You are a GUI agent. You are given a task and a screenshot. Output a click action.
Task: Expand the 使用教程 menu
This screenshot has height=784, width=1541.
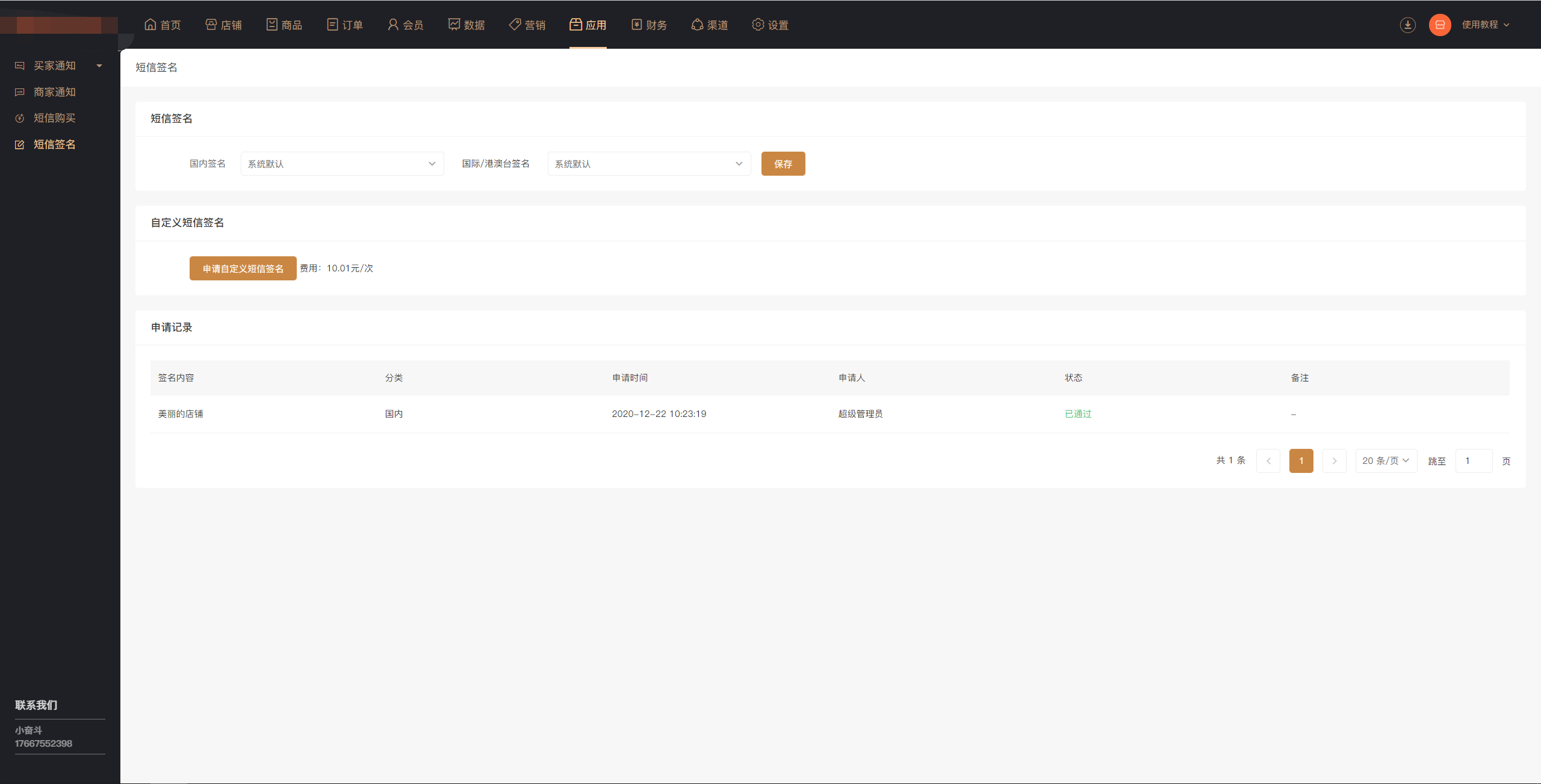[x=1486, y=25]
